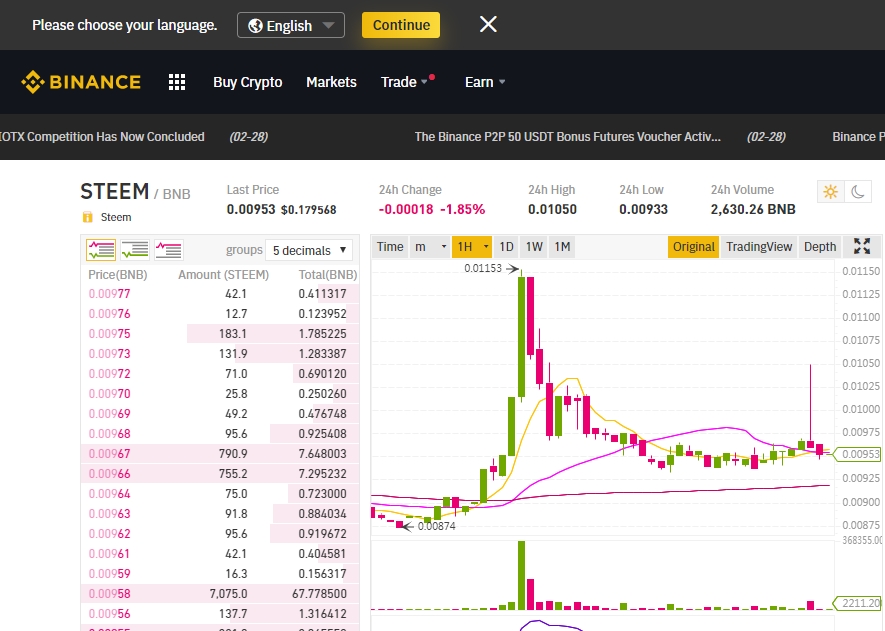885x631 pixels.
Task: Select the 1D chart interval
Action: click(x=506, y=247)
